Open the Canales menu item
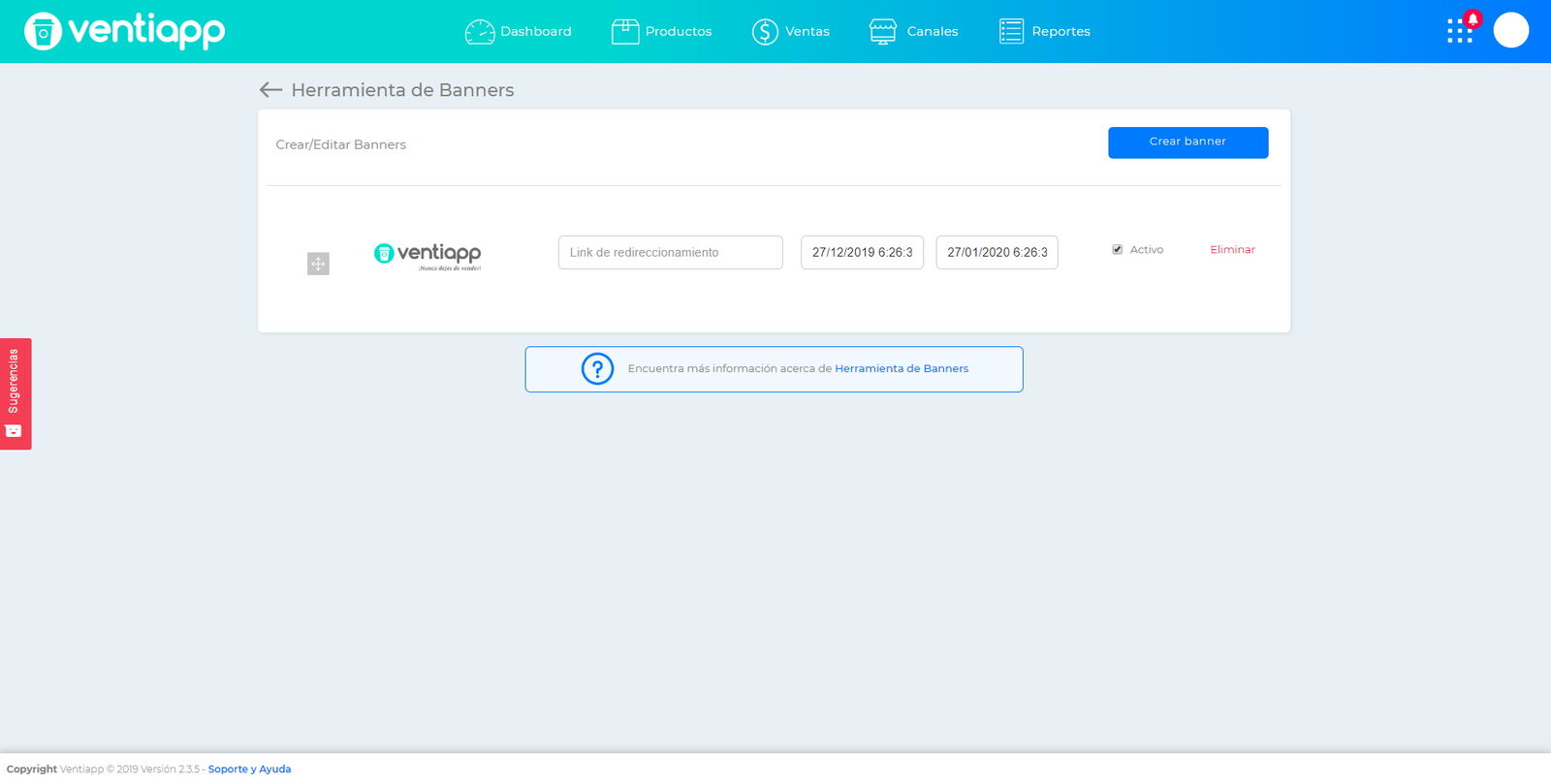Viewport: 1551px width, 784px height. pos(913,32)
